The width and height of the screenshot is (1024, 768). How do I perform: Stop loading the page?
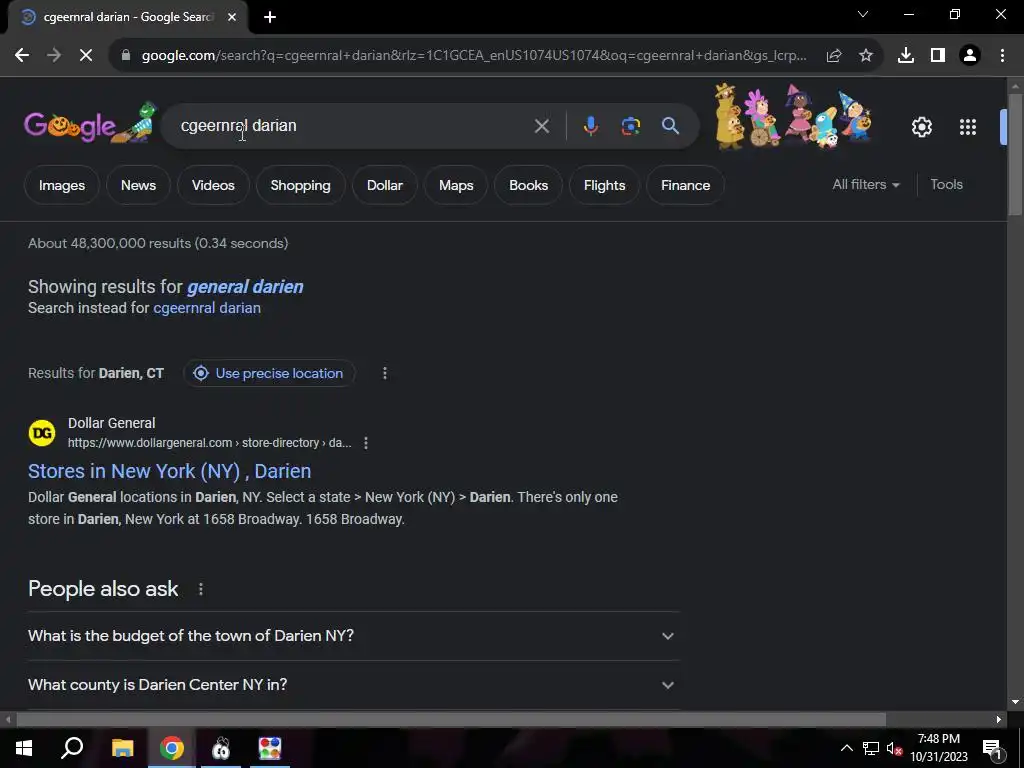(x=86, y=56)
